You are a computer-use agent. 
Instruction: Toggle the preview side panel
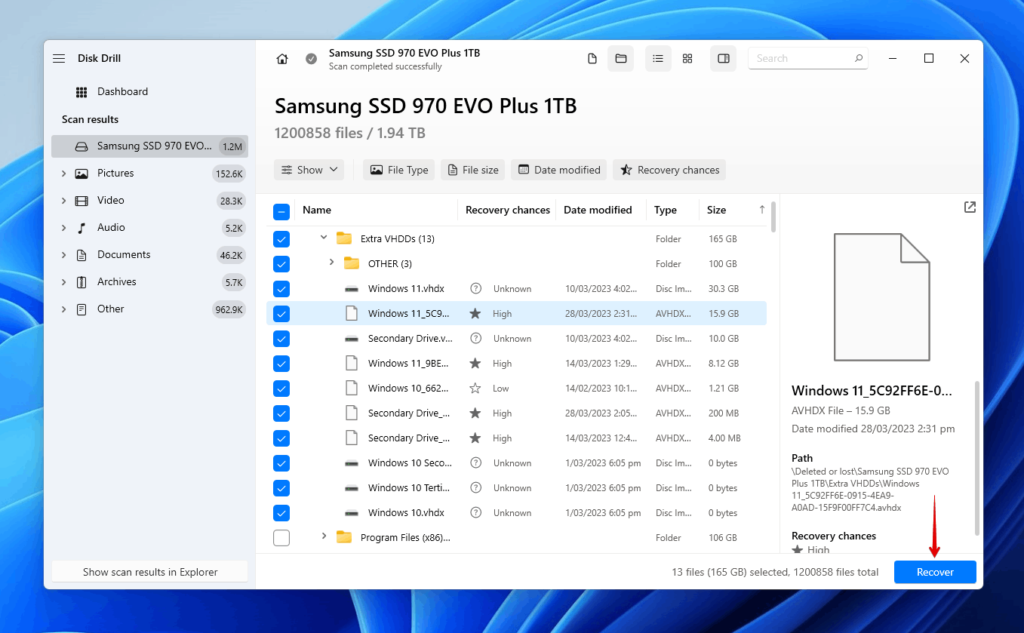tap(723, 58)
